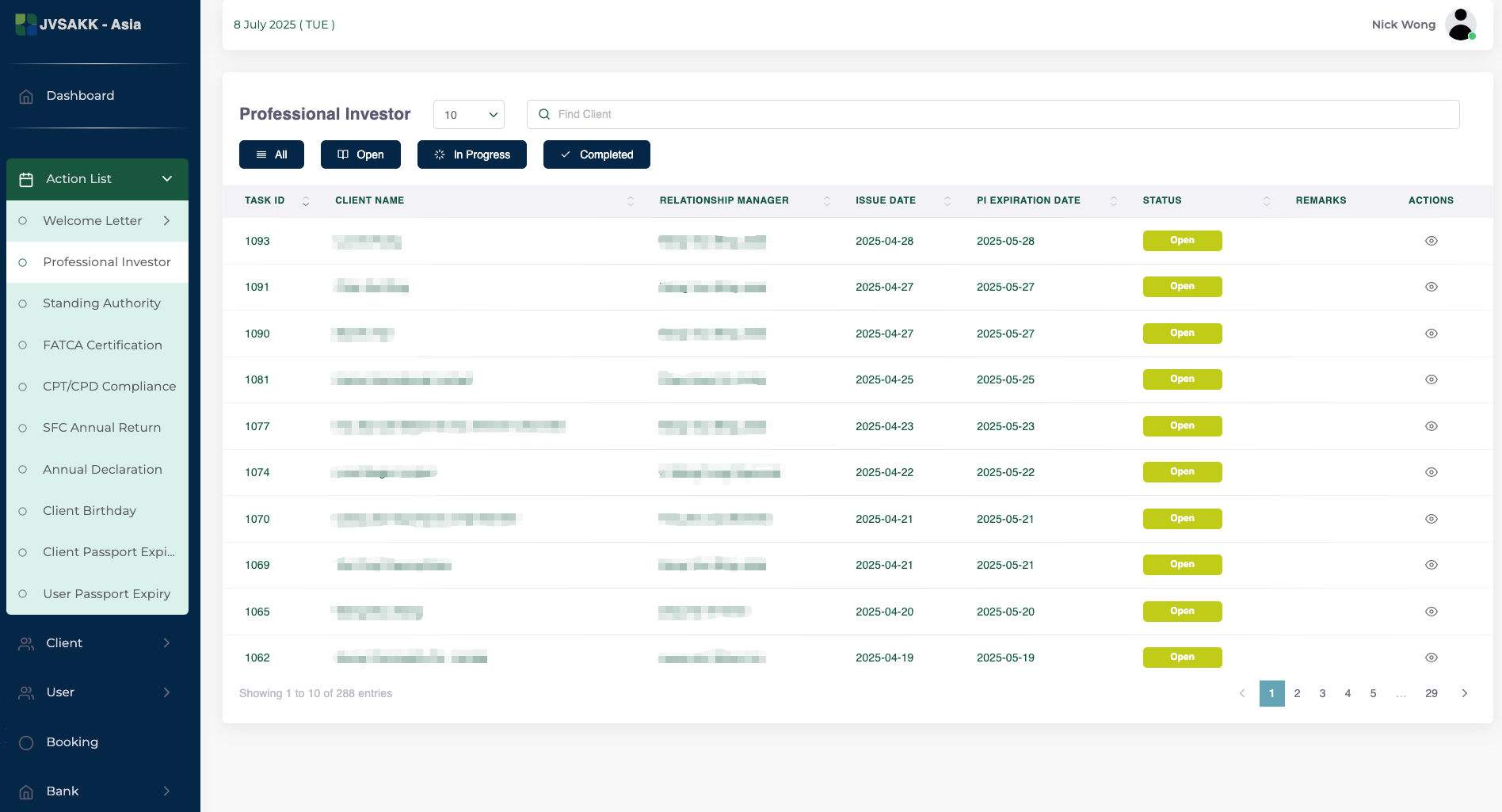Filter list by In Progress tab
This screenshot has width=1502, height=812.
point(472,154)
